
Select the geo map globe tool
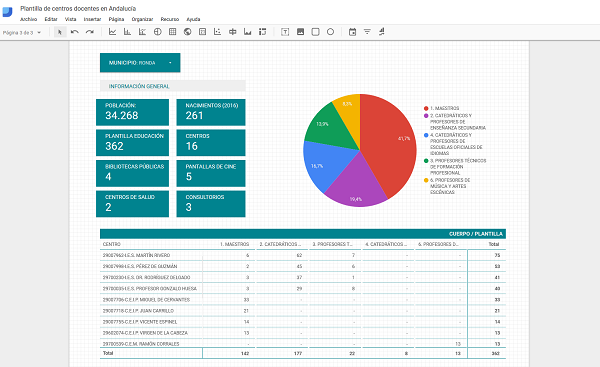tap(188, 32)
